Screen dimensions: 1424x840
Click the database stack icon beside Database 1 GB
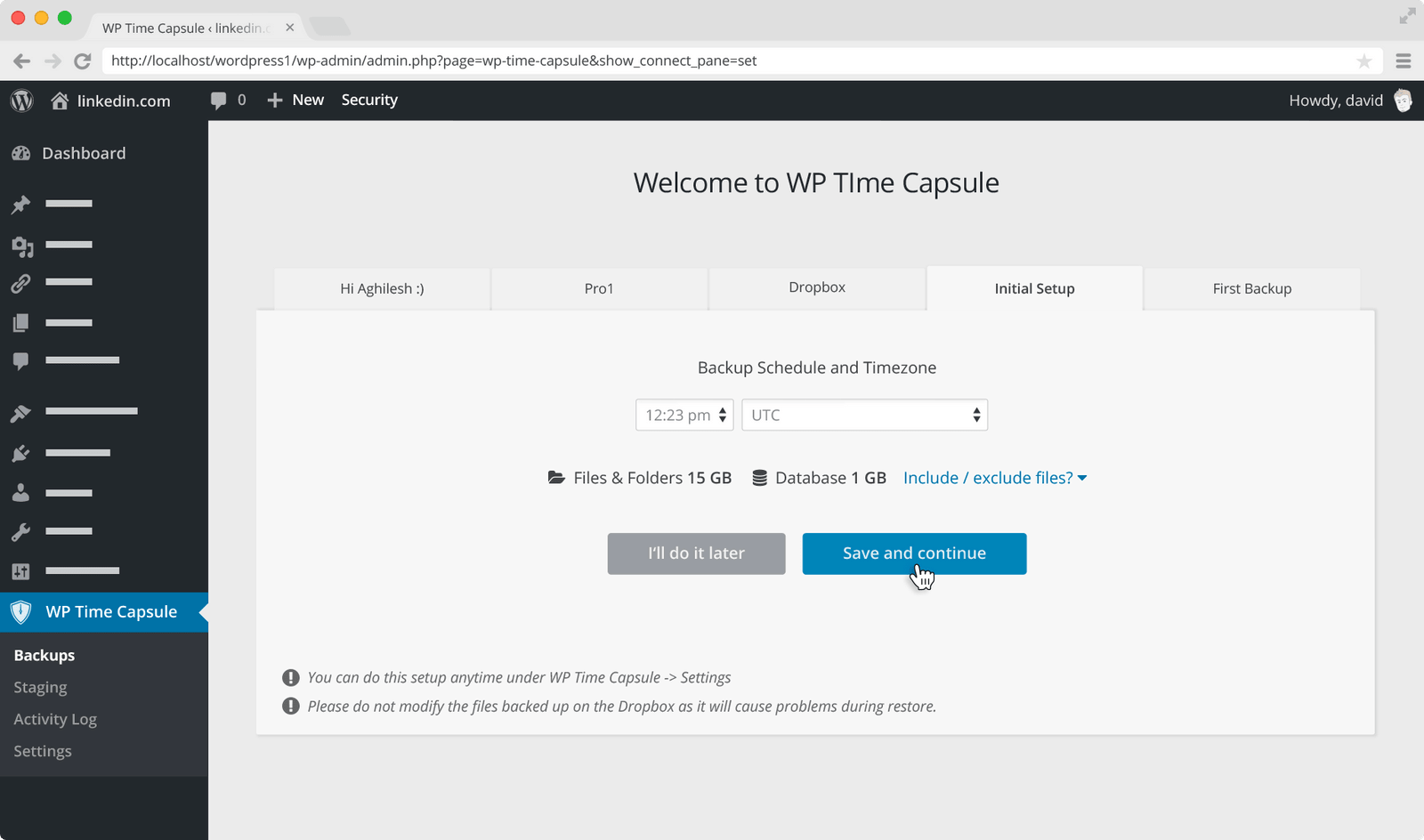click(758, 477)
